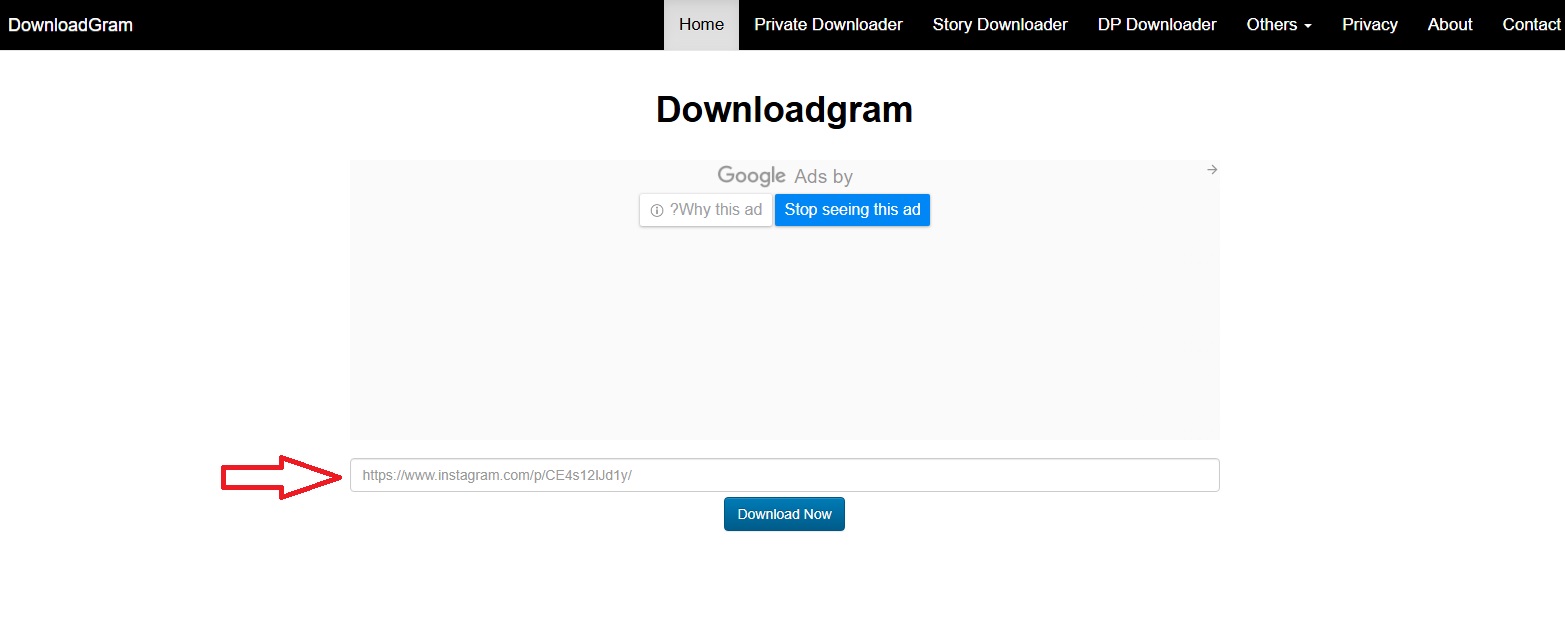Go to the Story Downloader page

coord(1000,25)
